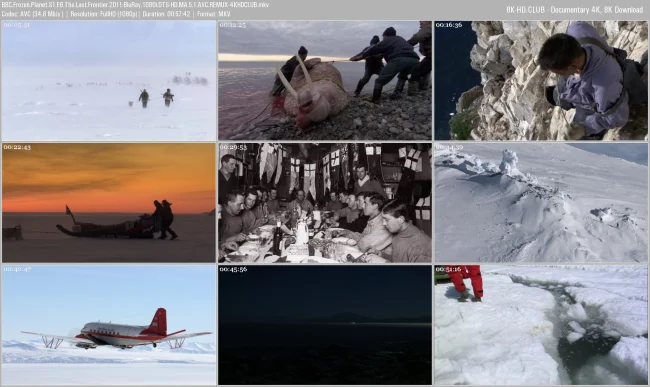Click the 00:40:47 timestamp label

(17, 269)
